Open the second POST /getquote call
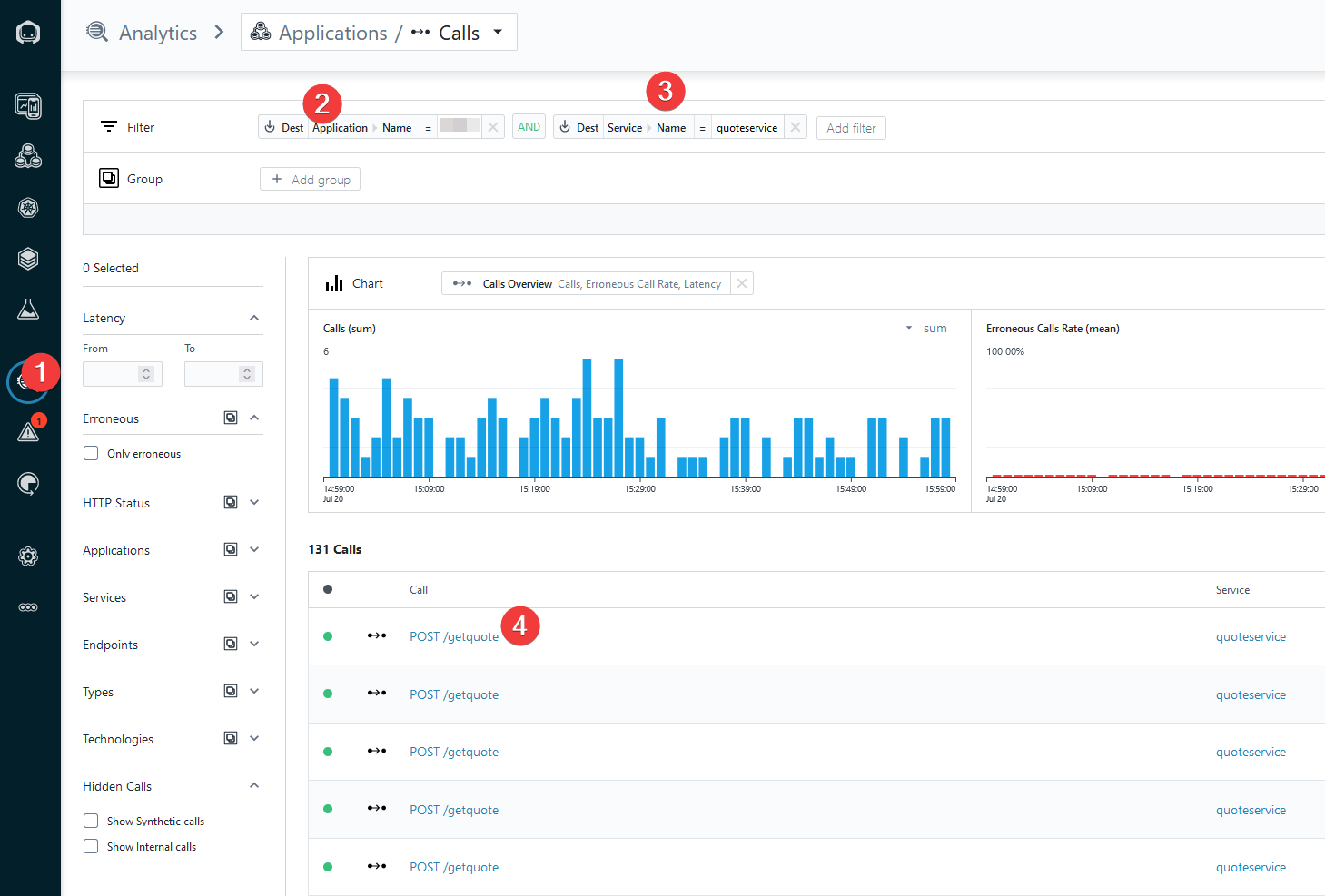The image size is (1325, 896). coord(454,694)
